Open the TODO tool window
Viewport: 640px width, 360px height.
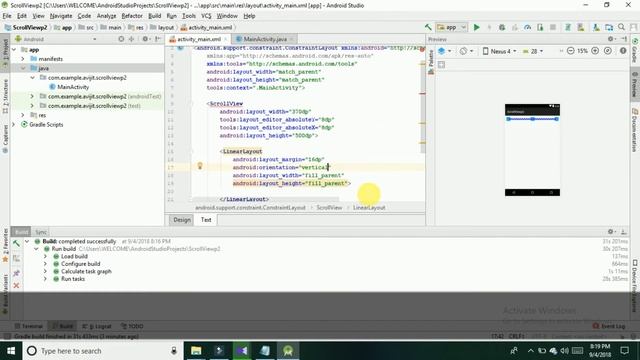point(132,326)
